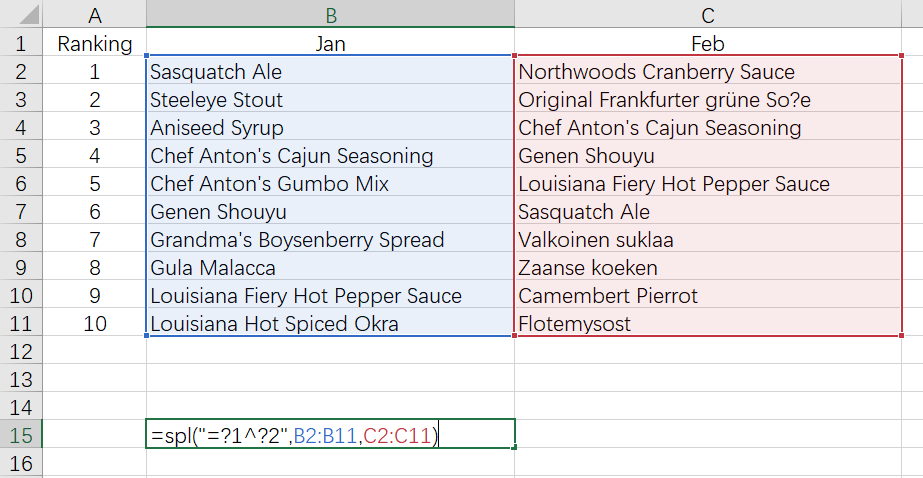This screenshot has height=478, width=923.
Task: Select the Steeleye Stout cell
Action: 330,100
